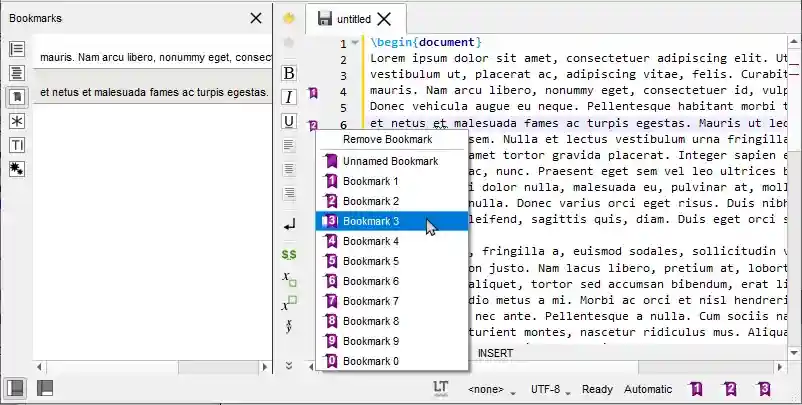
Task: Select Bookmark 9 menu entry
Action: coord(392,341)
